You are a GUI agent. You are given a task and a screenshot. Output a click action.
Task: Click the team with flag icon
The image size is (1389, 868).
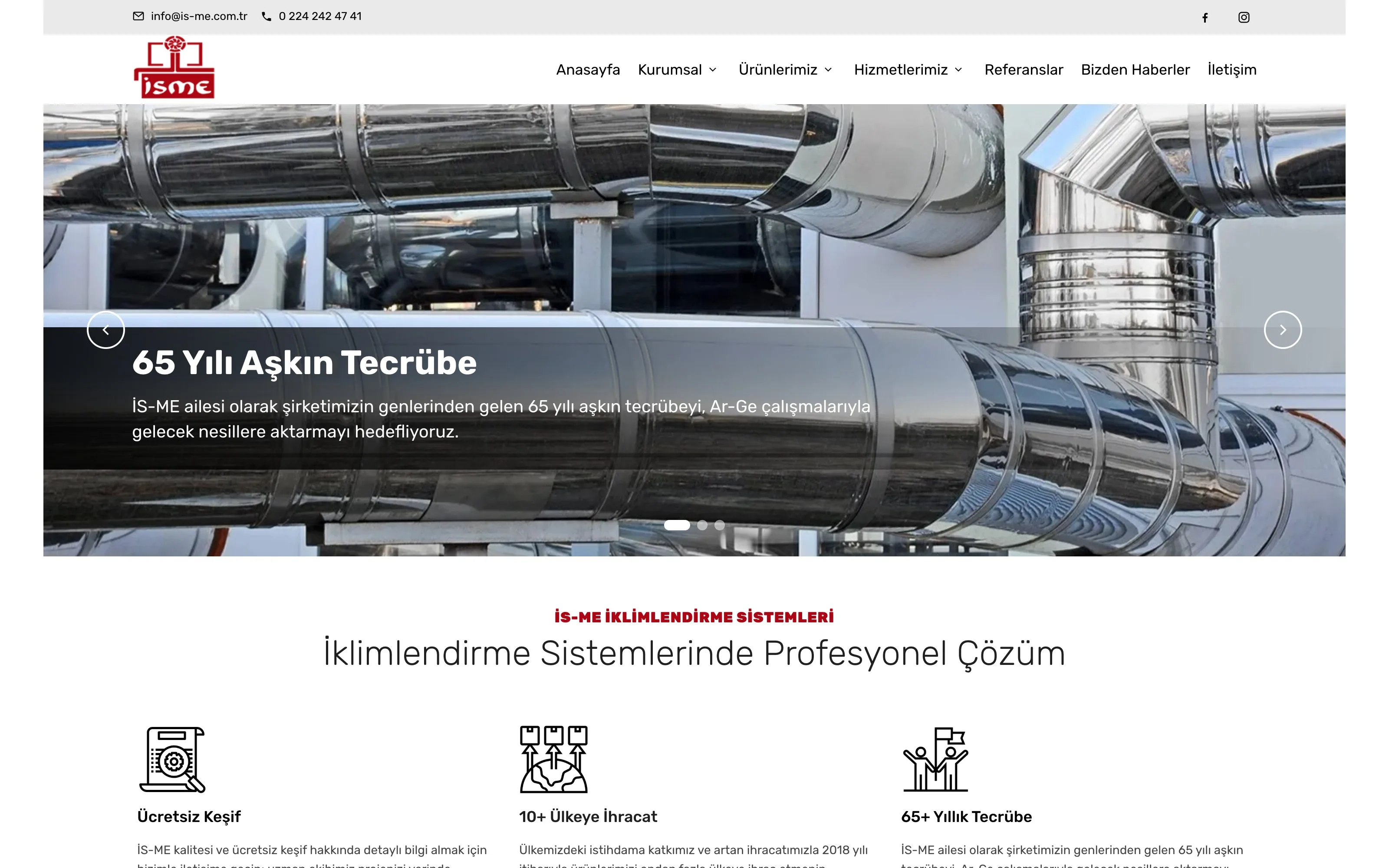935,759
